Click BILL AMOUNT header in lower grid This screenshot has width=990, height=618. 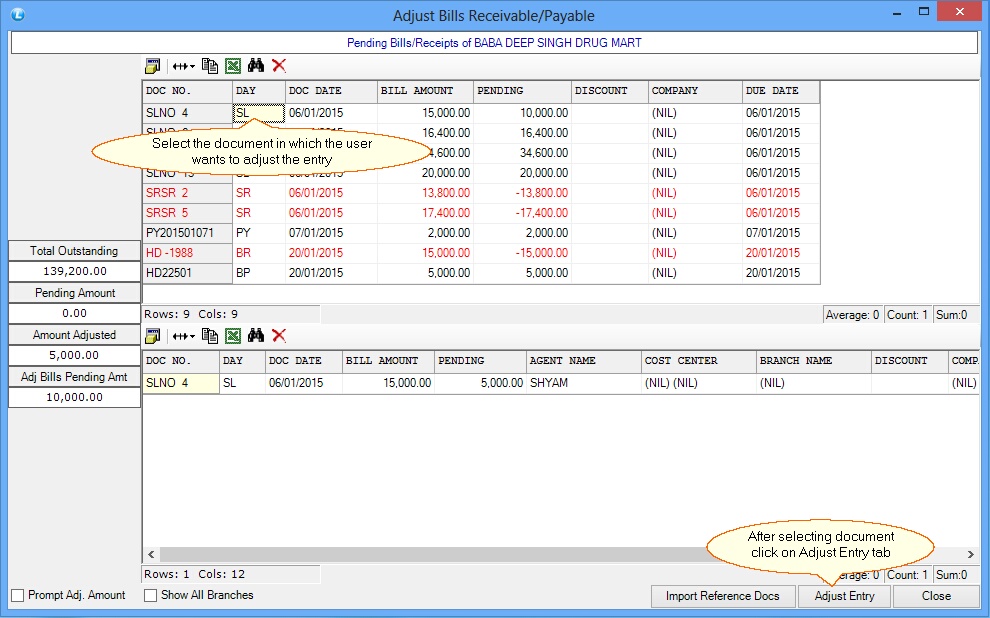(389, 361)
